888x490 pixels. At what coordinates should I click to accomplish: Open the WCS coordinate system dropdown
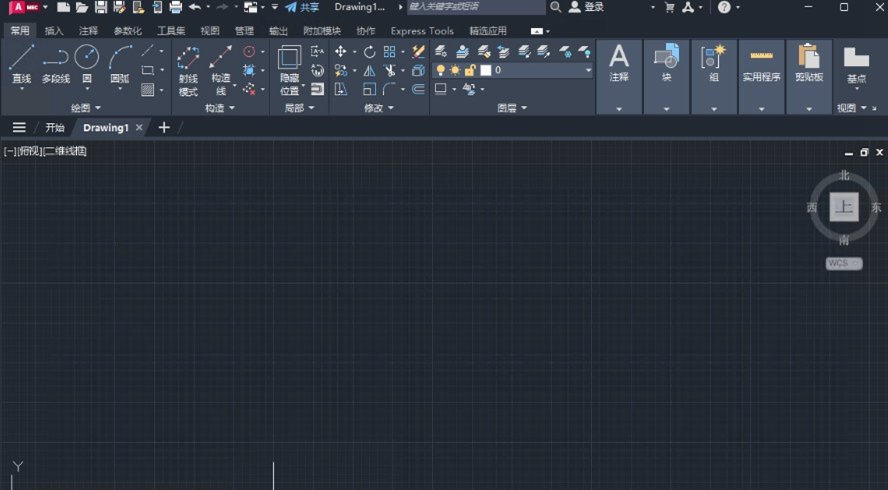click(x=844, y=263)
